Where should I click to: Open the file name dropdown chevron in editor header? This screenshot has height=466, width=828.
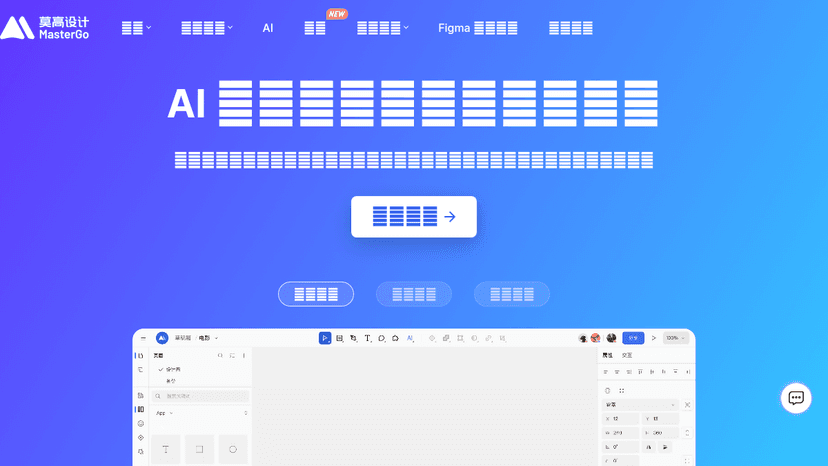point(216,338)
